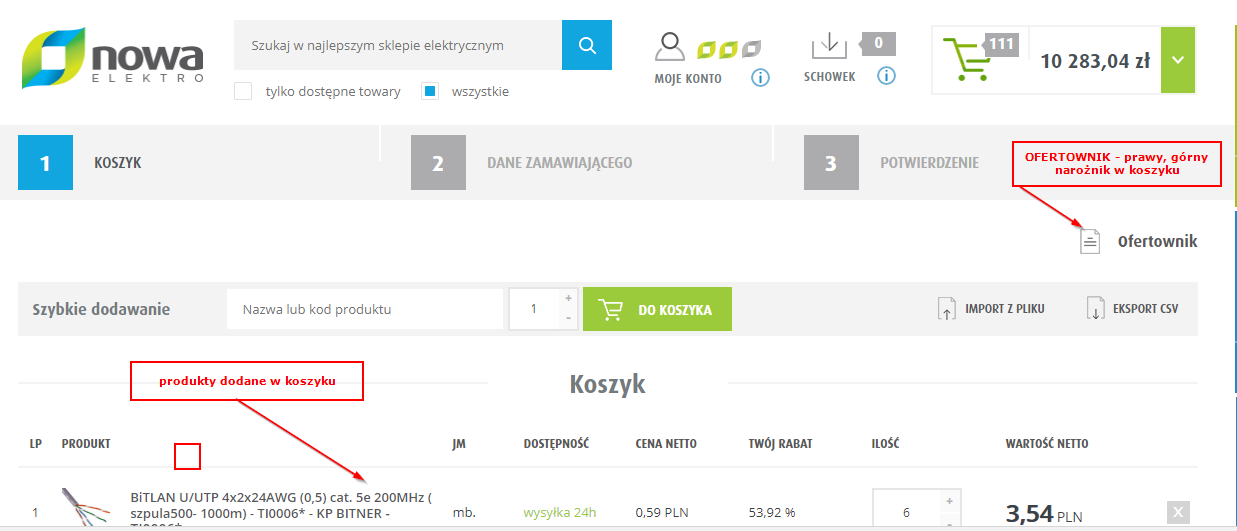
Task: Click the Ofertownik document icon
Action: tap(1090, 241)
